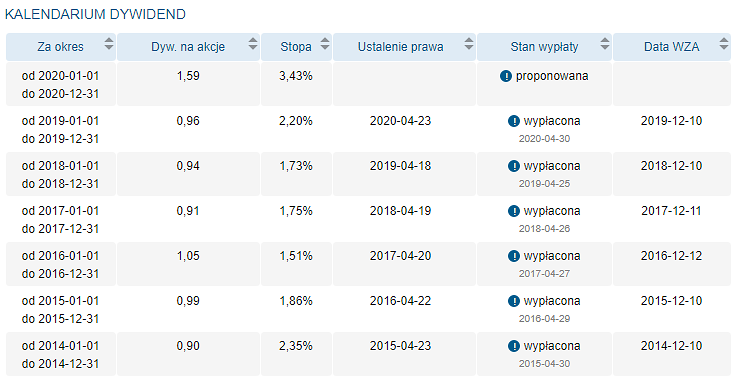Click info icon next to proponowana status
This screenshot has width=750, height=376.
506,76
